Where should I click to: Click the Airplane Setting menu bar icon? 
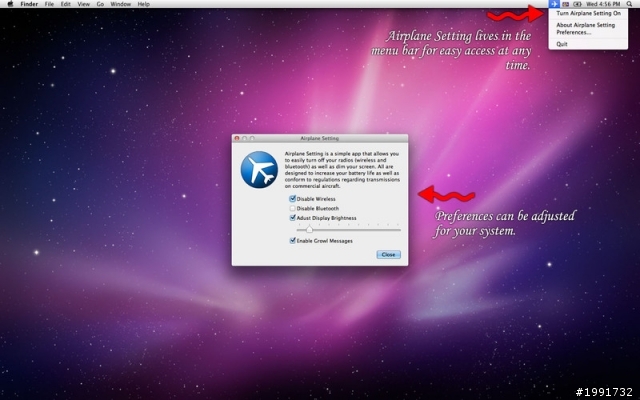pos(554,4)
